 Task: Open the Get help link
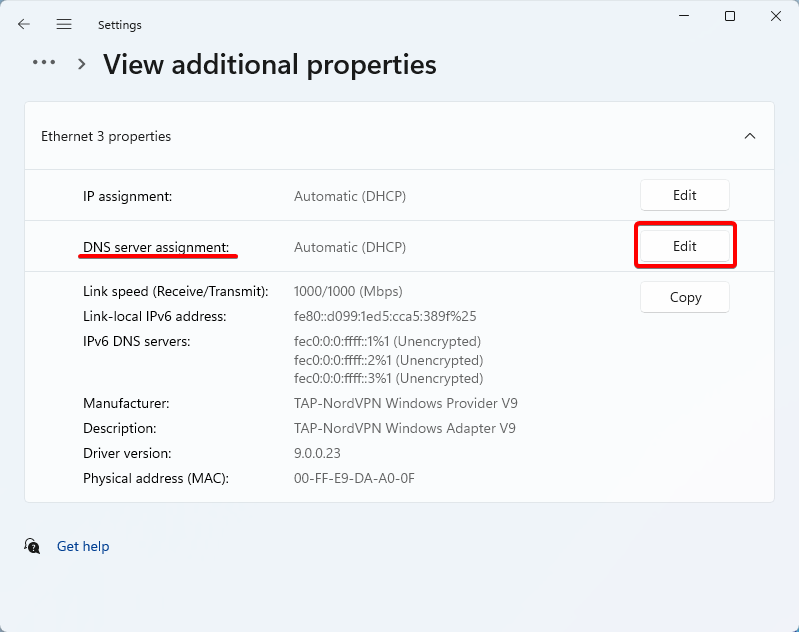[x=83, y=546]
